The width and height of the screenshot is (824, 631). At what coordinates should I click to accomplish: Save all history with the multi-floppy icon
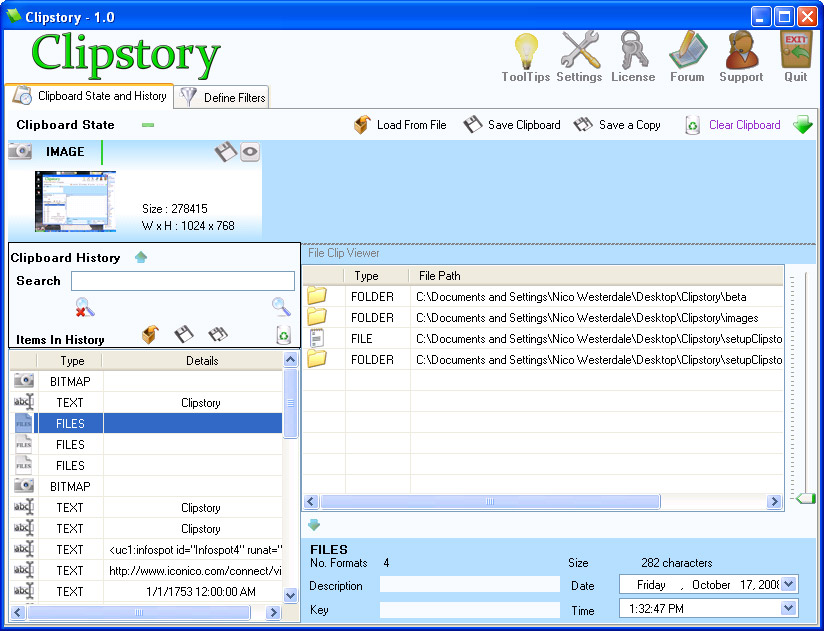click(x=218, y=335)
